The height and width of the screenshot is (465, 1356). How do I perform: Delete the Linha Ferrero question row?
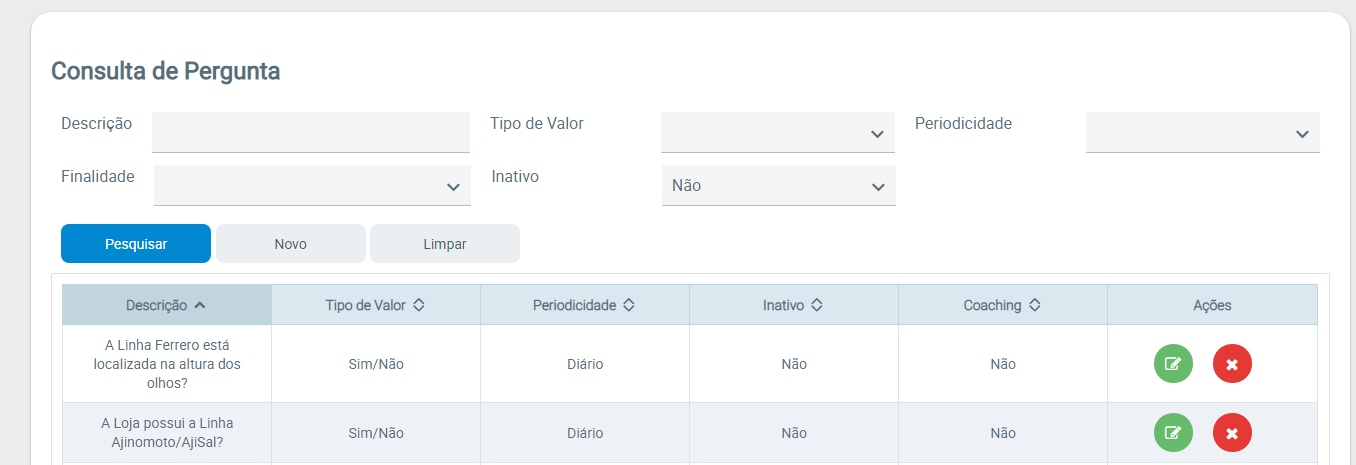click(1232, 364)
